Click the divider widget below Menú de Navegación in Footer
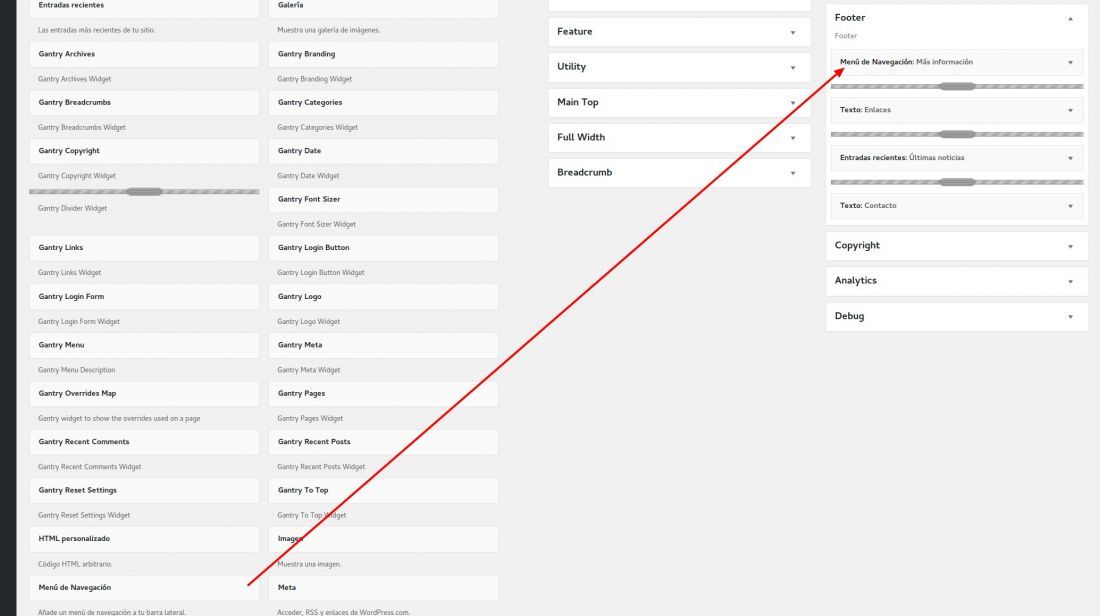 click(957, 86)
